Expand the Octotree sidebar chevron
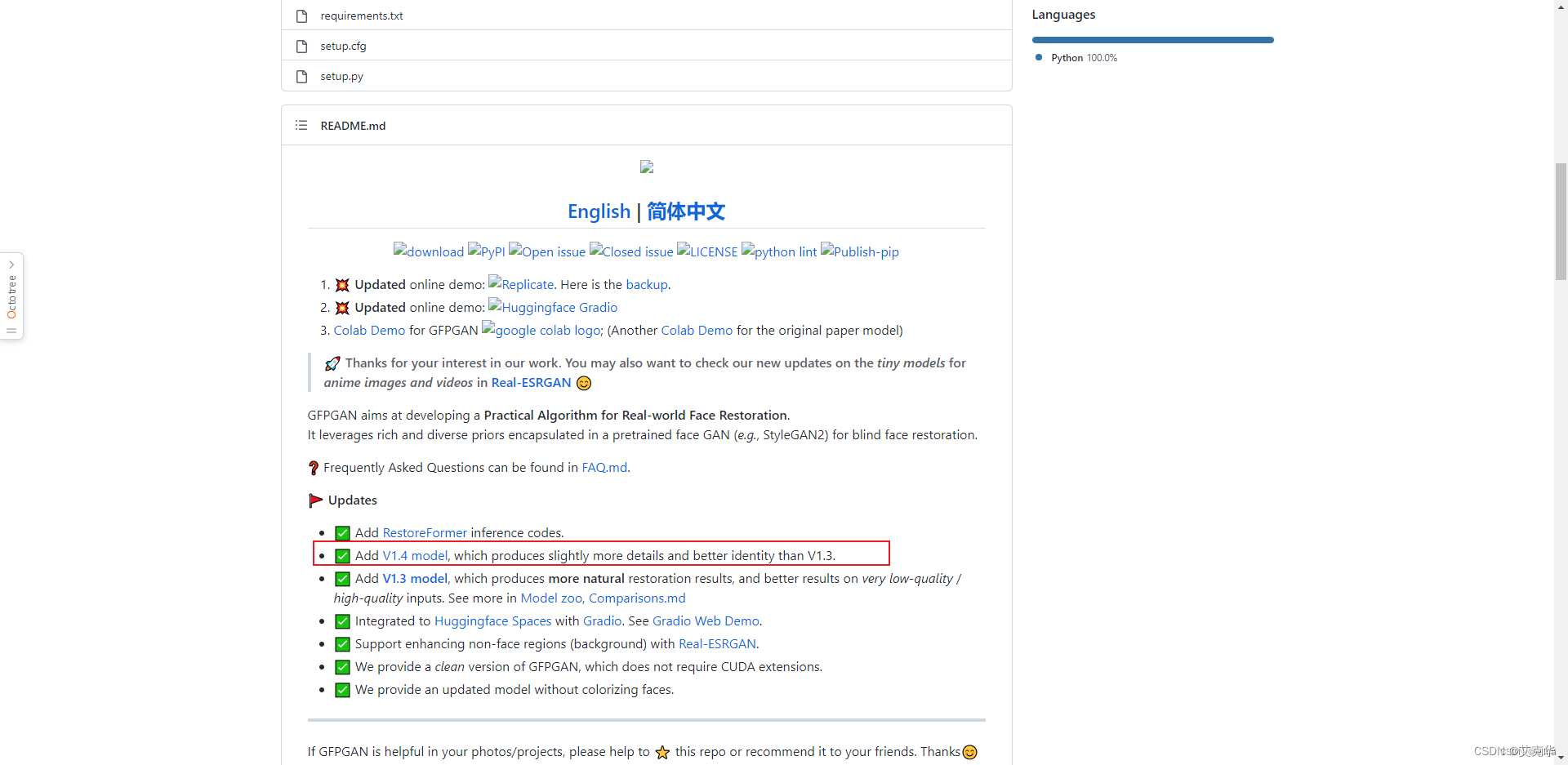Image resolution: width=1568 pixels, height=765 pixels. coord(11,264)
